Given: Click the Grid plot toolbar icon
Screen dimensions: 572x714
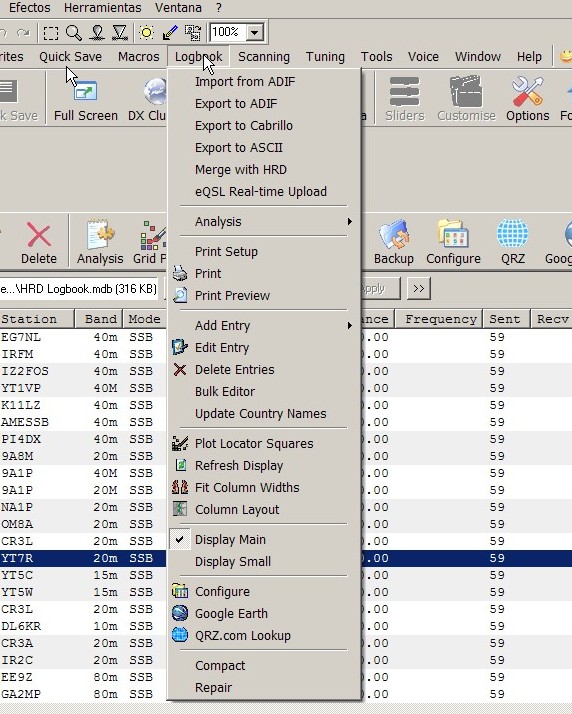Looking at the screenshot, I should click(153, 235).
